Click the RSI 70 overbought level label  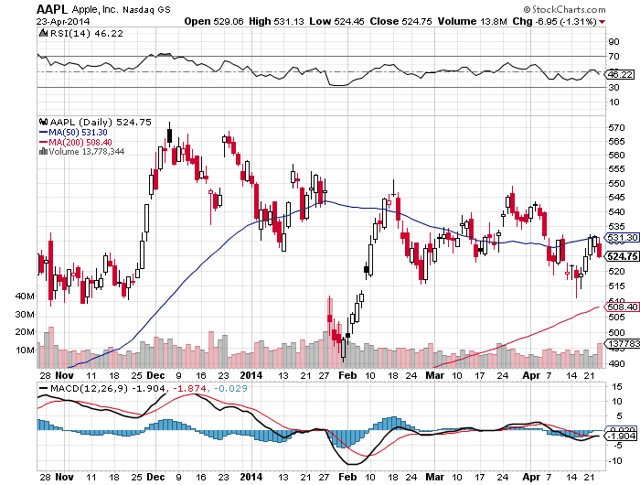coord(614,56)
